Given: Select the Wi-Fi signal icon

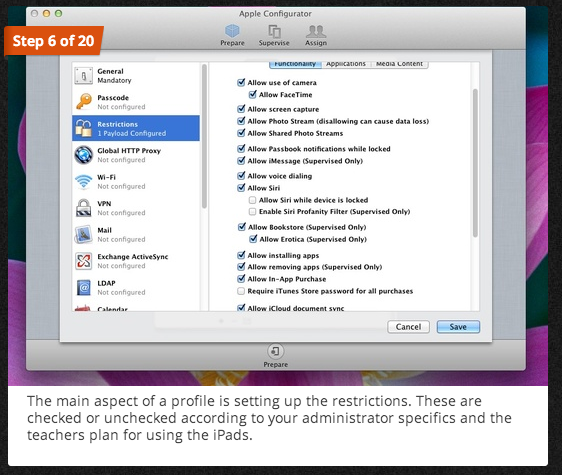Looking at the screenshot, I should [84, 181].
